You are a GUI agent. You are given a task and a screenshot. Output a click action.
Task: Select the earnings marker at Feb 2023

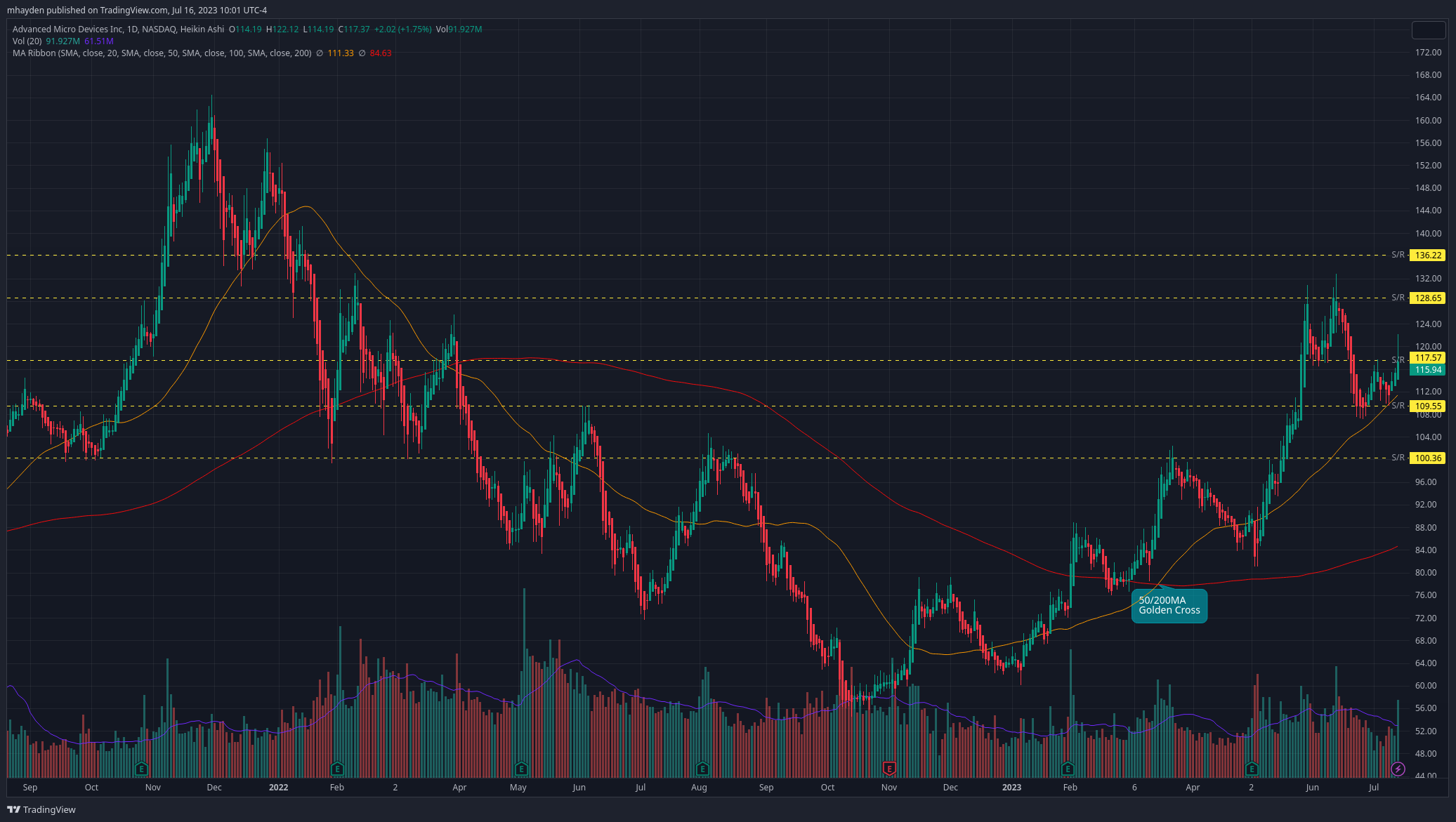coord(1068,769)
